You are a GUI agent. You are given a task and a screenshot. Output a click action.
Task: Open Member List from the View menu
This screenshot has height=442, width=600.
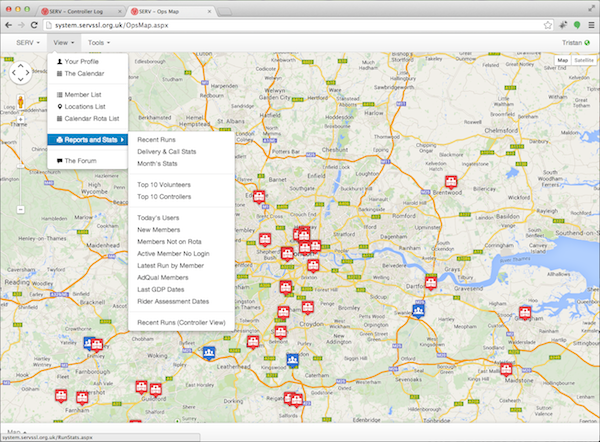pos(85,93)
